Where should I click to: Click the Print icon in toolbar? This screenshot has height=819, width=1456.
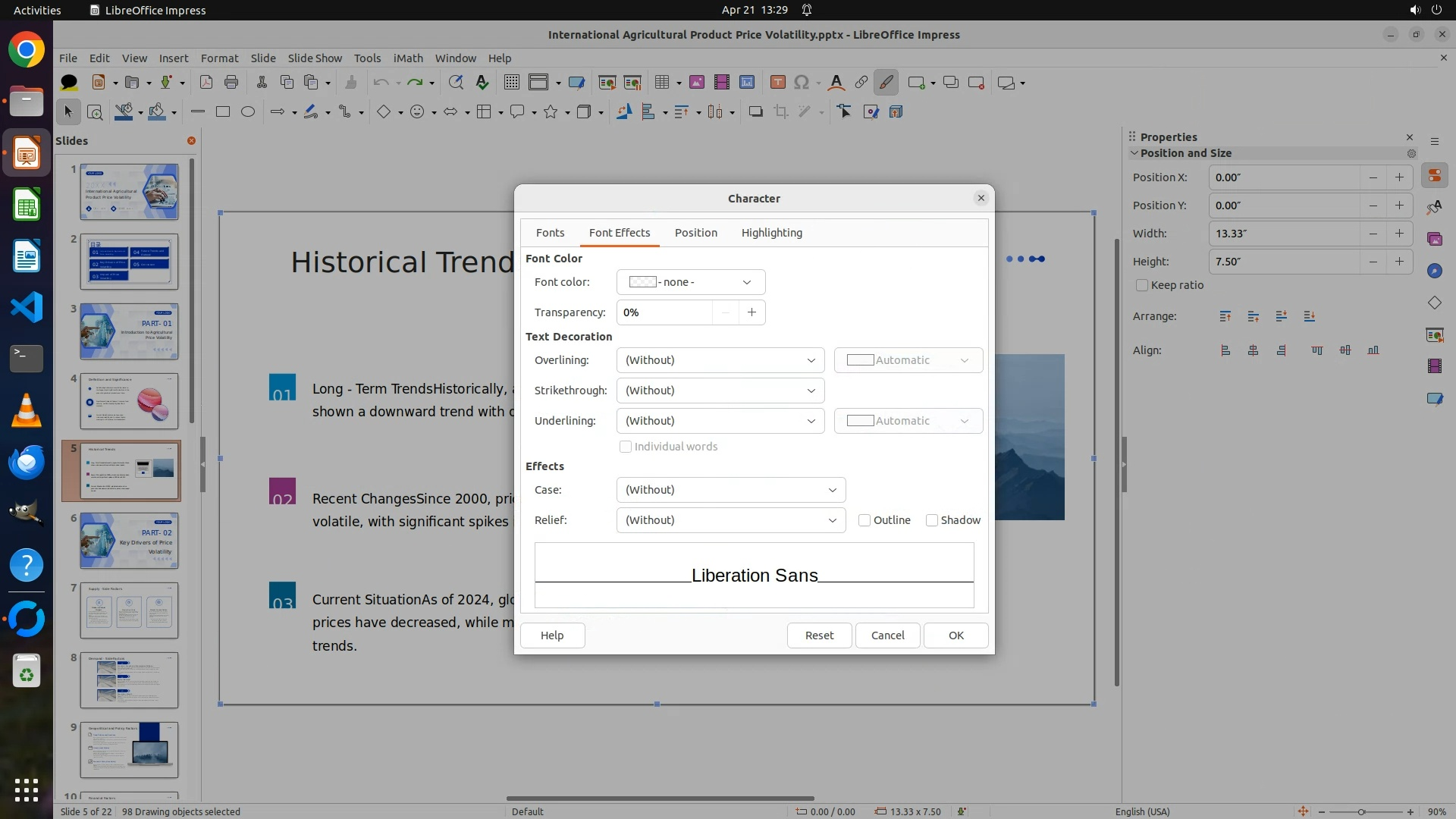coord(231,83)
